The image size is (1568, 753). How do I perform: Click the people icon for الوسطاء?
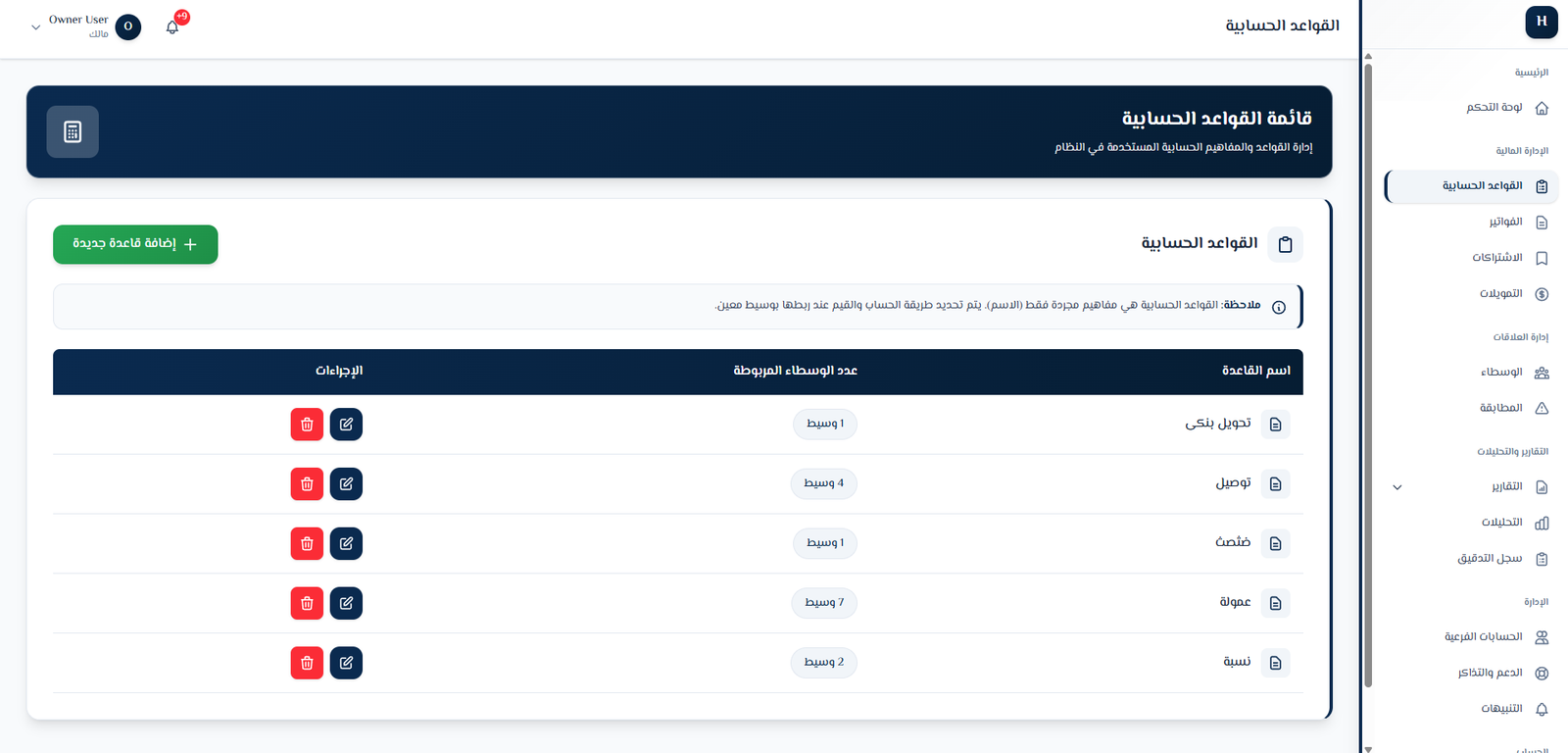[x=1542, y=373]
